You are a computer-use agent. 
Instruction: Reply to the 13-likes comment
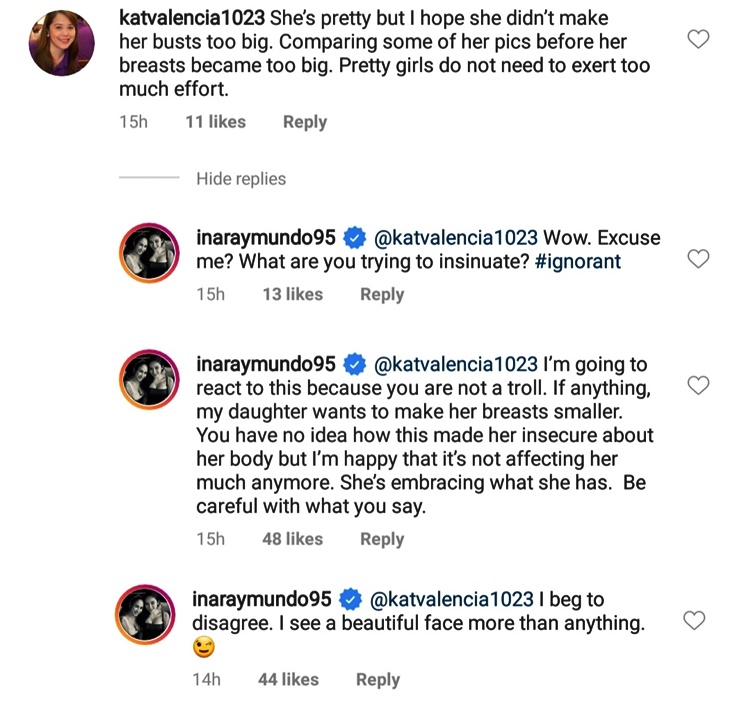coord(382,294)
